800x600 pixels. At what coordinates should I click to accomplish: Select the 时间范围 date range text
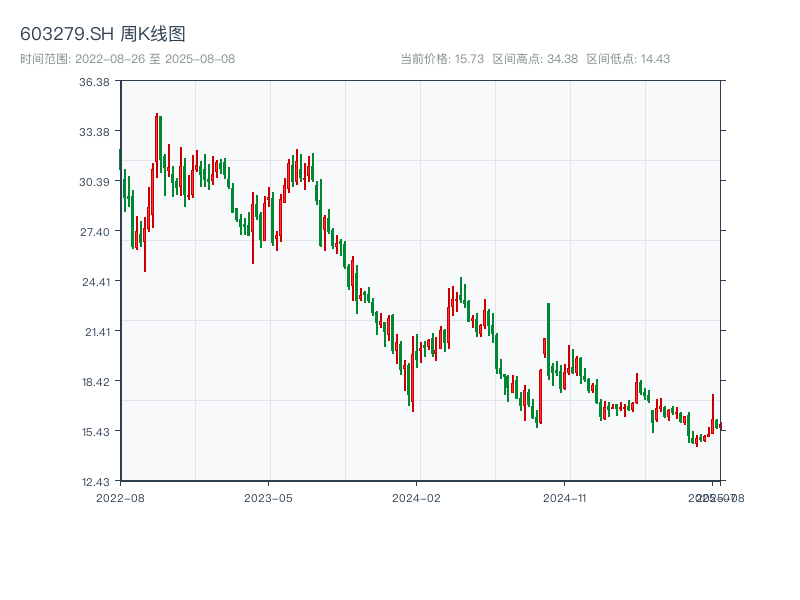[x=128, y=59]
